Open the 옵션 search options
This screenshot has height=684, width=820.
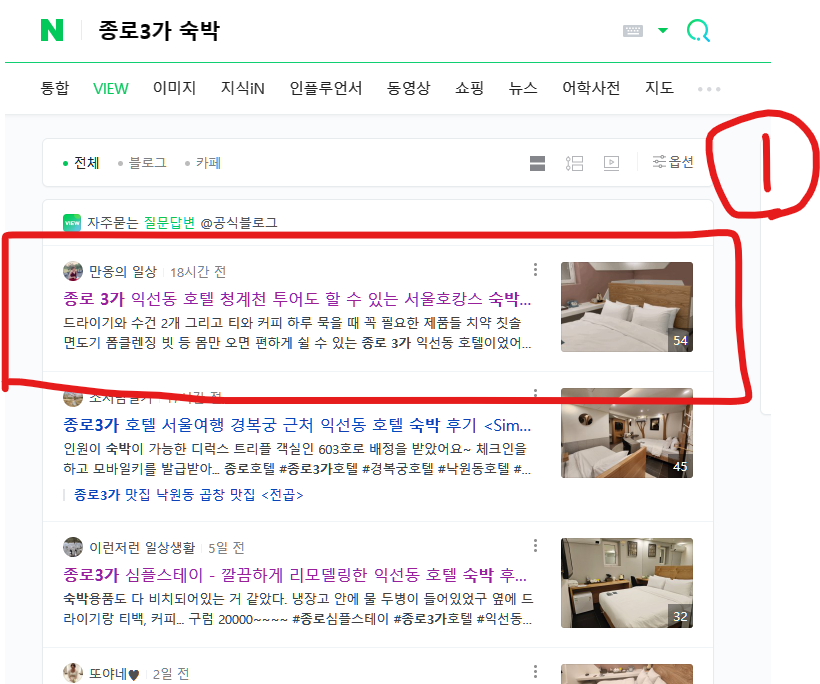coord(673,162)
